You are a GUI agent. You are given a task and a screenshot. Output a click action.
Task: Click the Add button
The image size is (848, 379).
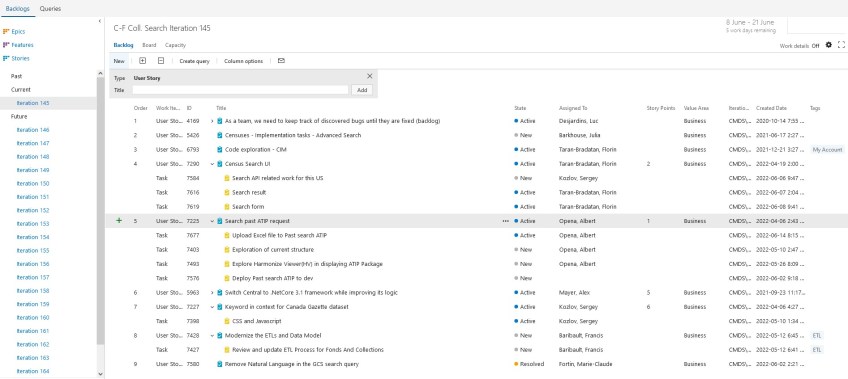click(x=362, y=90)
